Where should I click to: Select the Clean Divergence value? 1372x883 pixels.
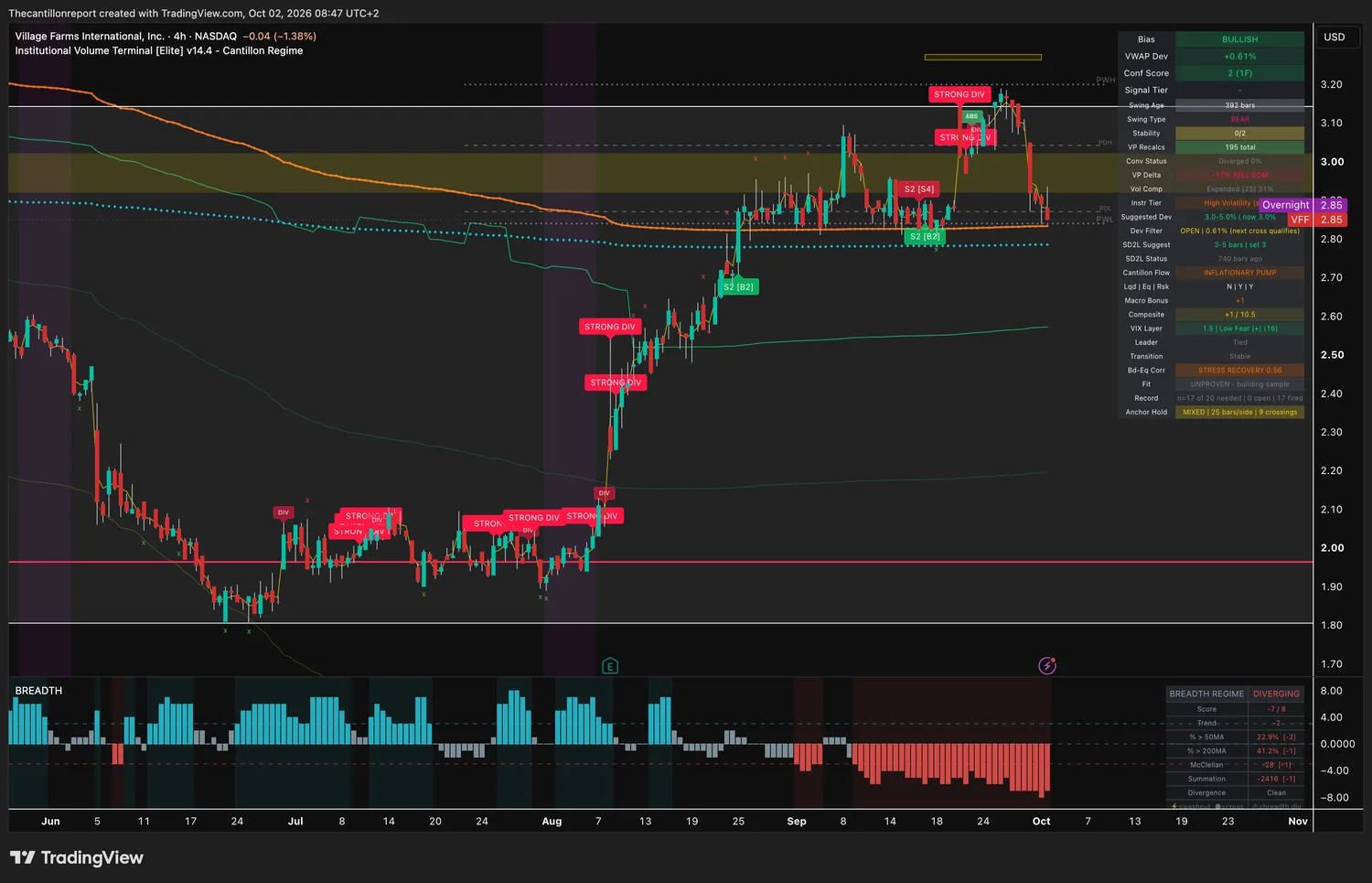(1276, 793)
